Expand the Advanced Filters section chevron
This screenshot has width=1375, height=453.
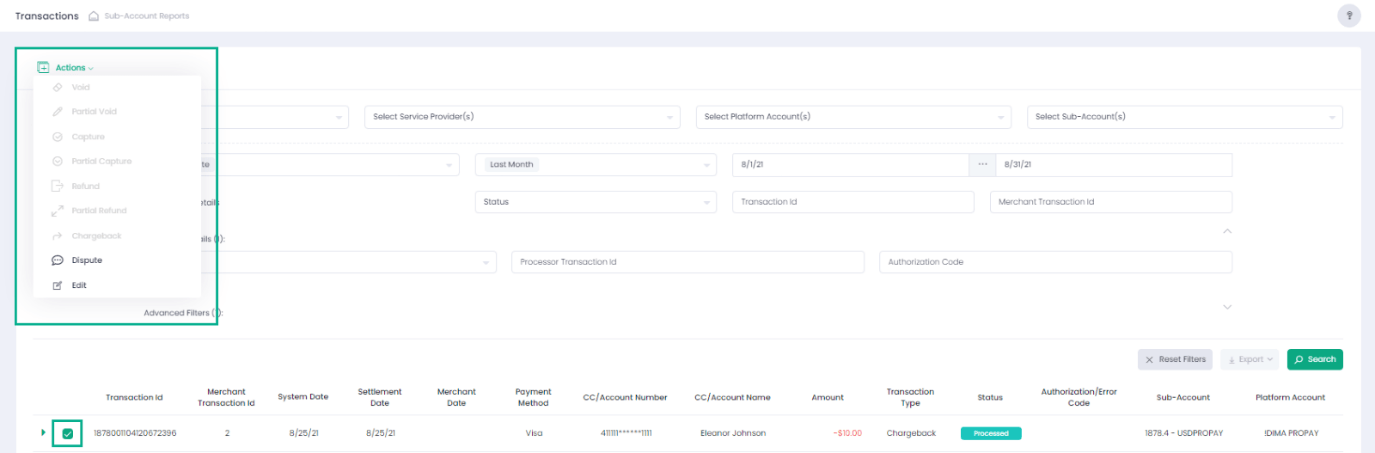coord(1227,307)
